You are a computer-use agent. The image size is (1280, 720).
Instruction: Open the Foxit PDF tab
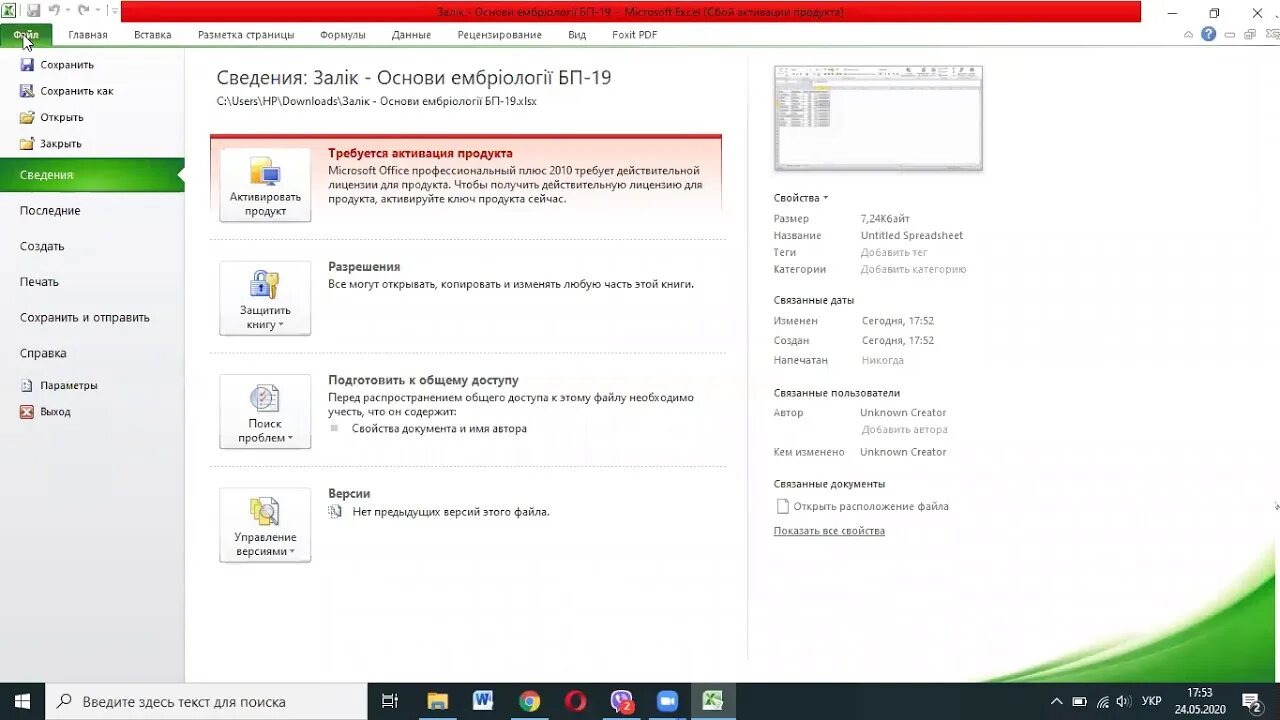click(x=635, y=34)
